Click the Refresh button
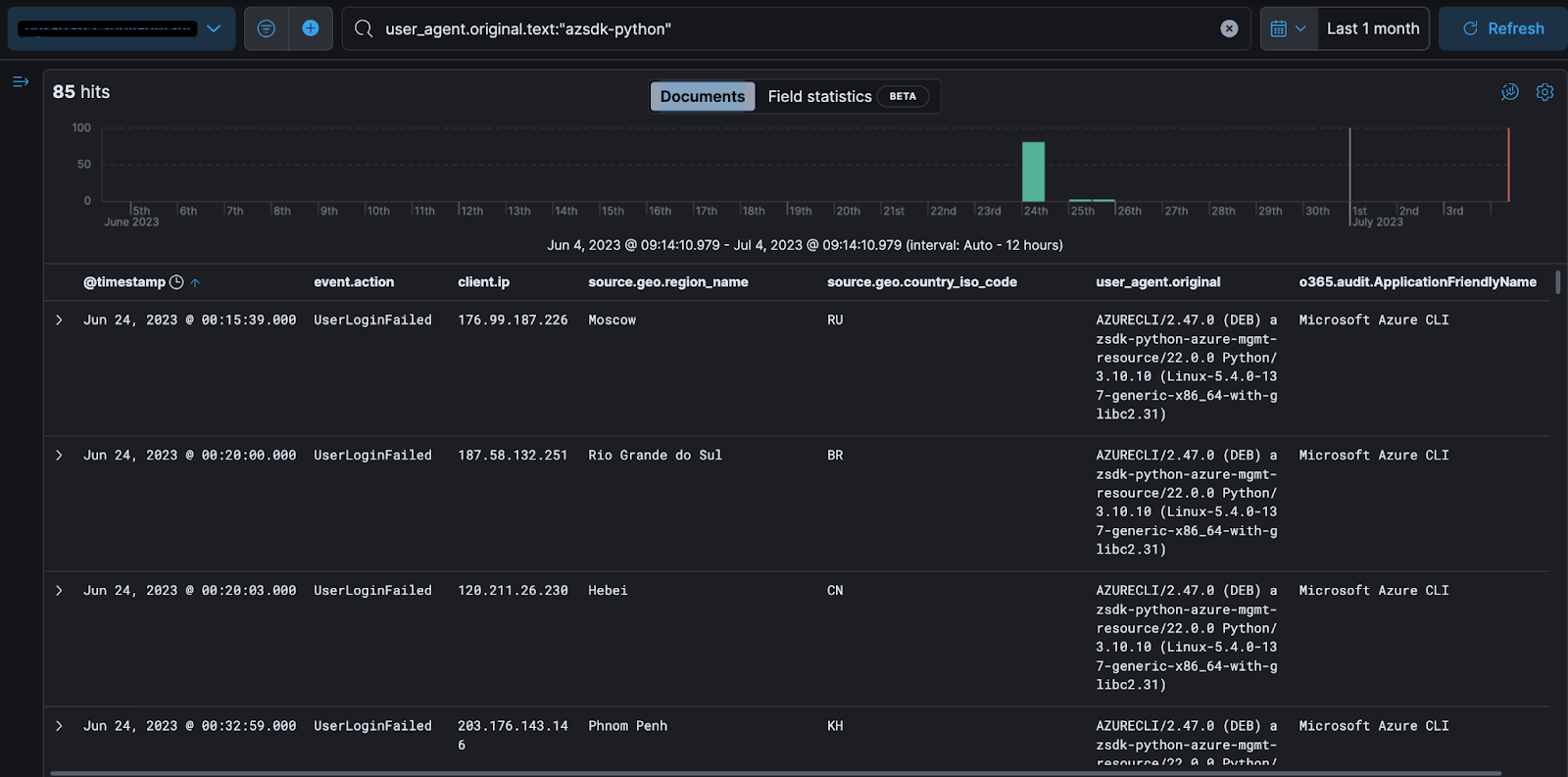Viewport: 1568px width, 777px height. point(1503,28)
